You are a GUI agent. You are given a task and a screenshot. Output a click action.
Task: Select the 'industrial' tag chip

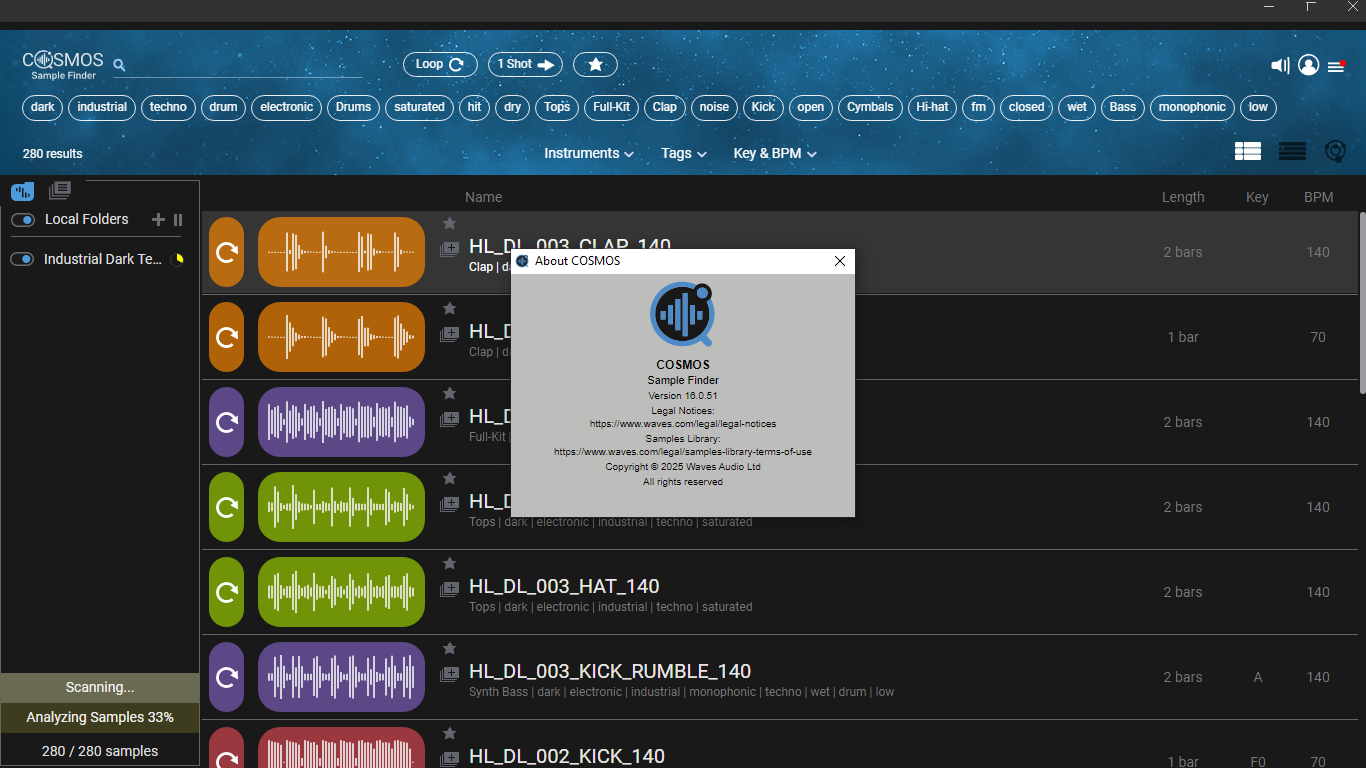pyautogui.click(x=102, y=107)
